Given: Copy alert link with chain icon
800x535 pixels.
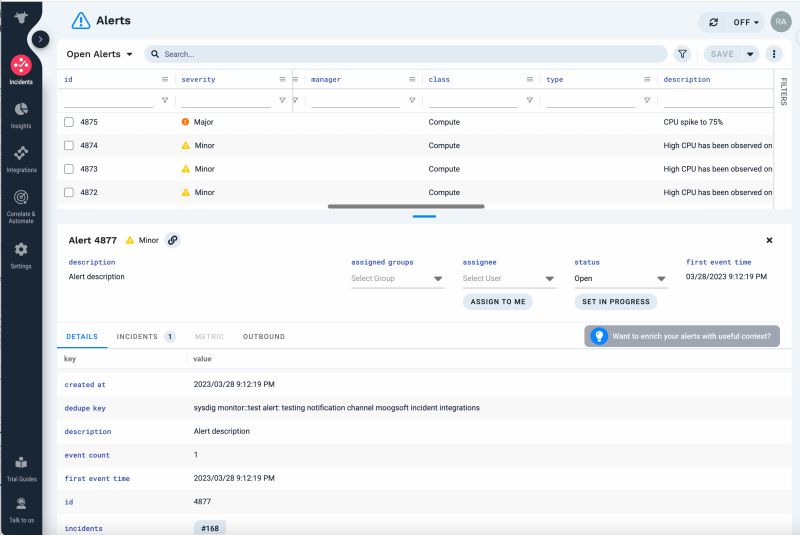Looking at the screenshot, I should 173,240.
